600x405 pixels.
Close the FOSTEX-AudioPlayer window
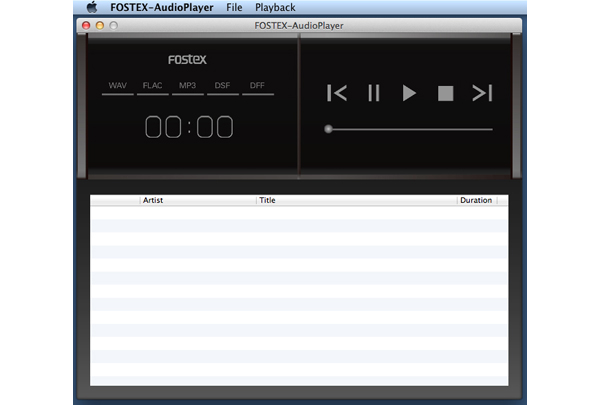(x=86, y=25)
